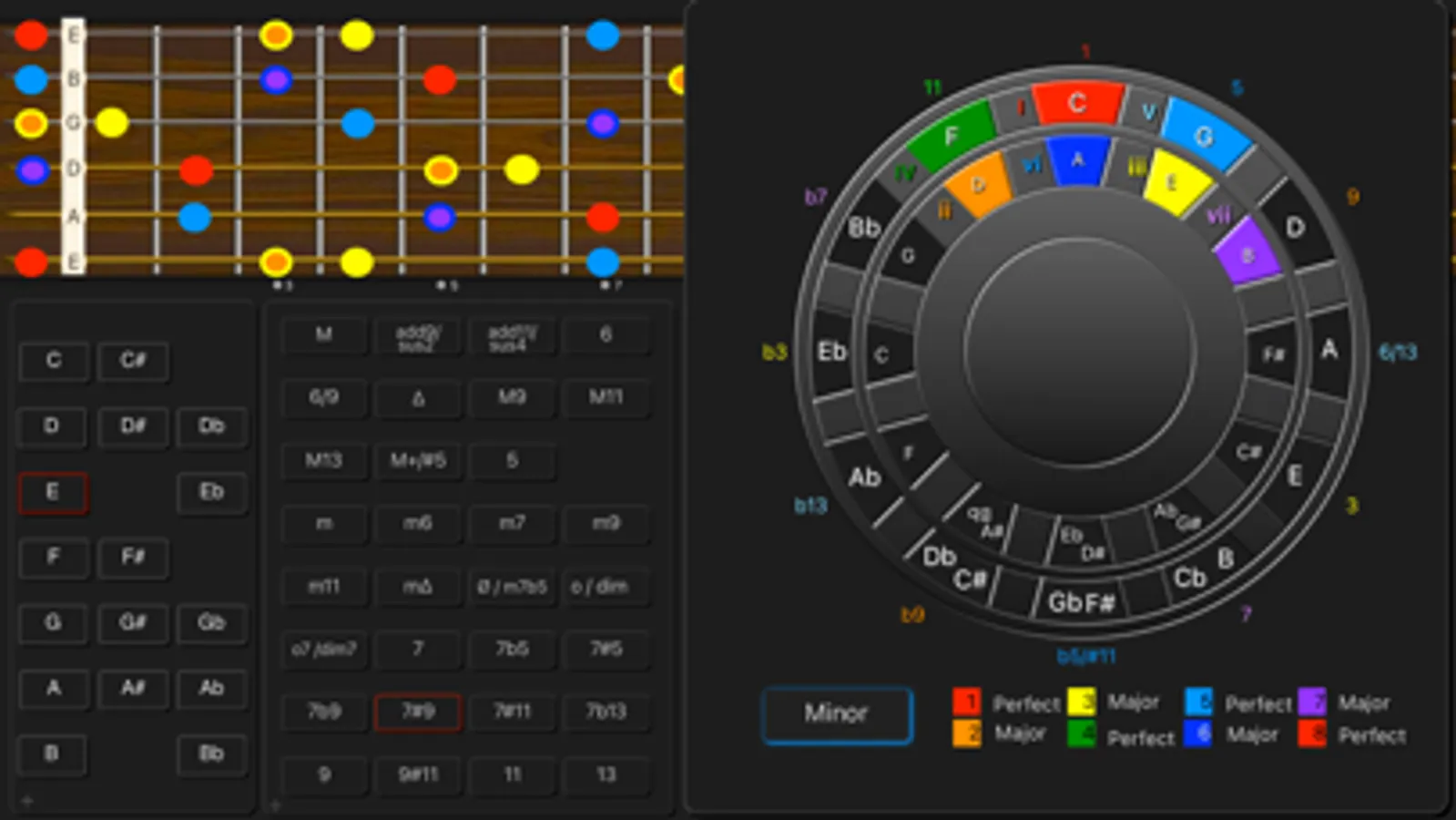Viewport: 1456px width, 820px height.
Task: Select root note F
Action: (x=54, y=557)
